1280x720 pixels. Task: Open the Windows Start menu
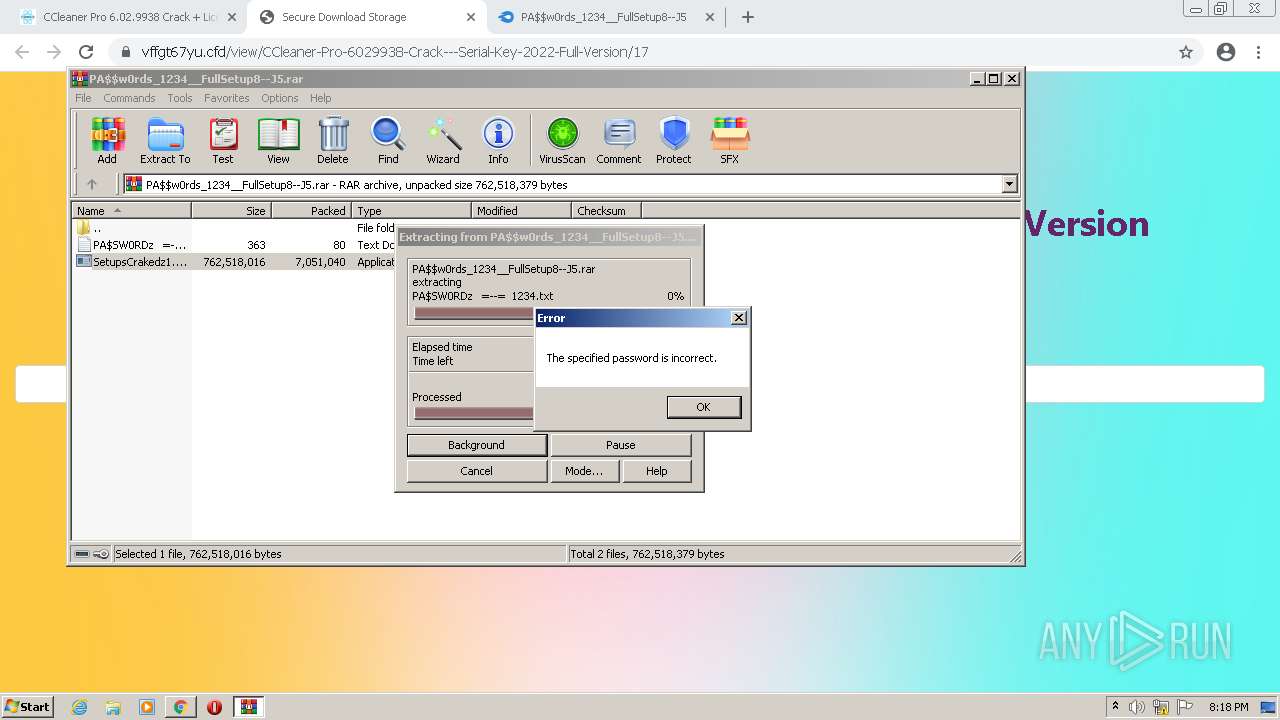(28, 707)
